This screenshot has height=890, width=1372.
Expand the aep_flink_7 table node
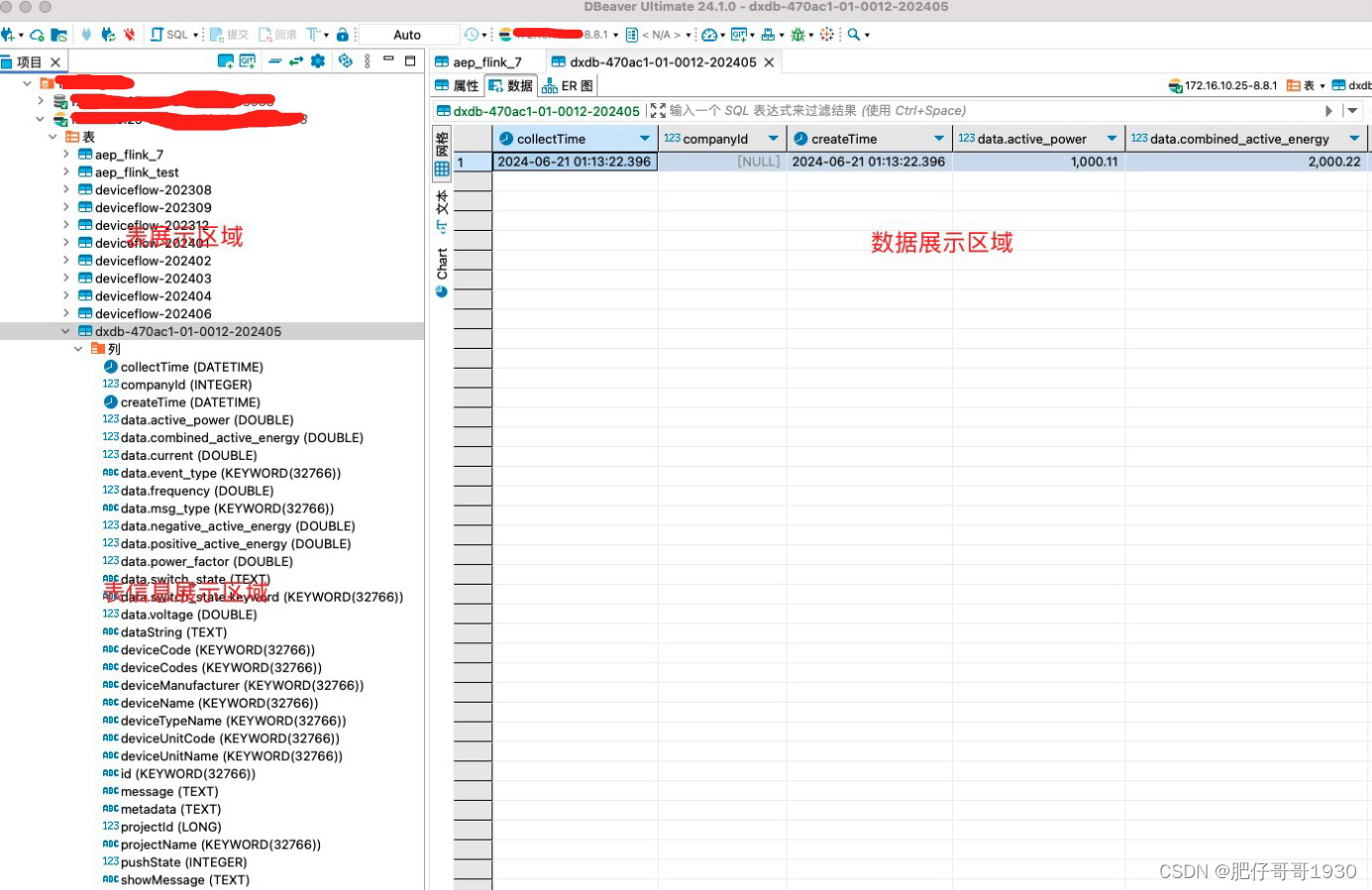(66, 155)
